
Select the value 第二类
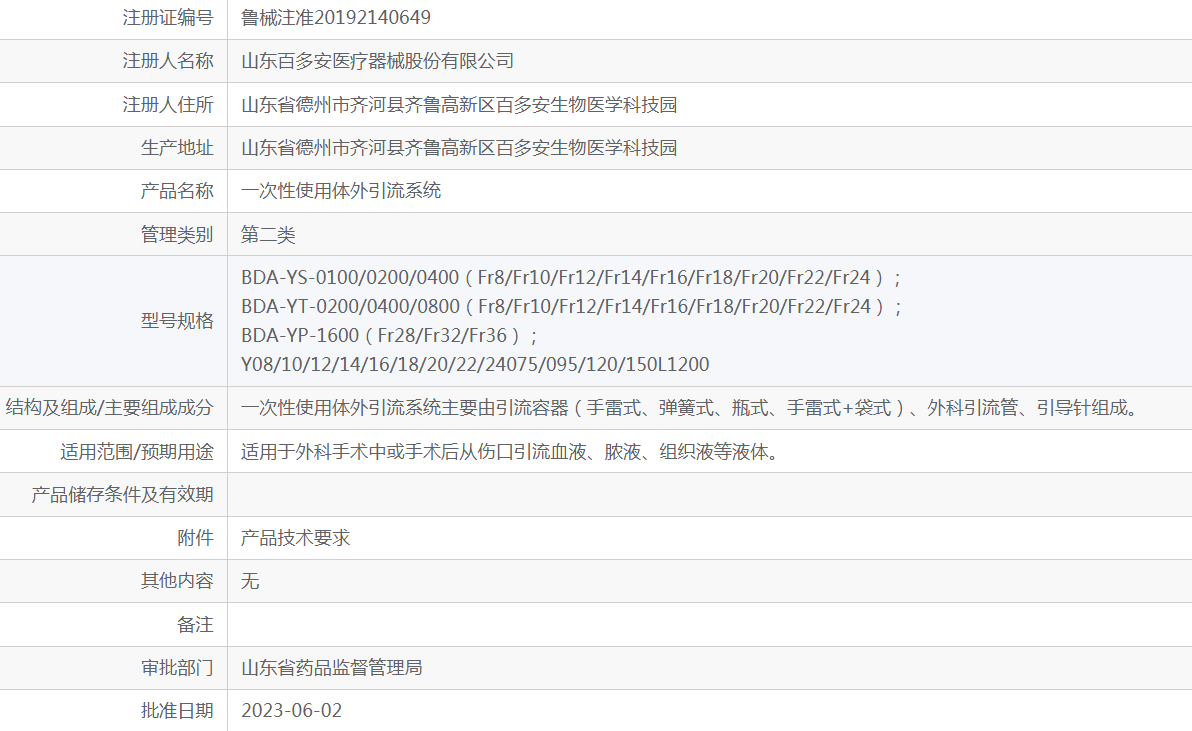click(268, 234)
